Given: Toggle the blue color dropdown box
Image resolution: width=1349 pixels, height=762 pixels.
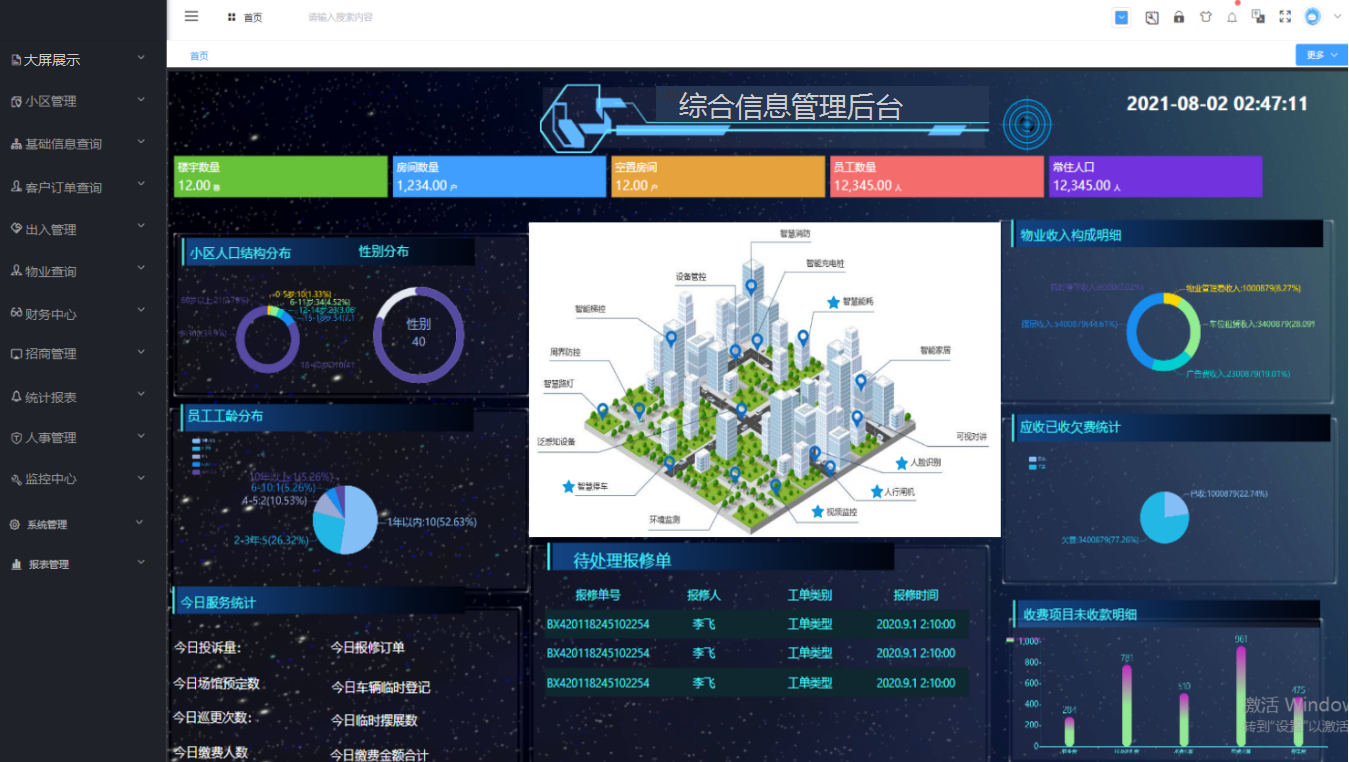Looking at the screenshot, I should tap(1122, 17).
